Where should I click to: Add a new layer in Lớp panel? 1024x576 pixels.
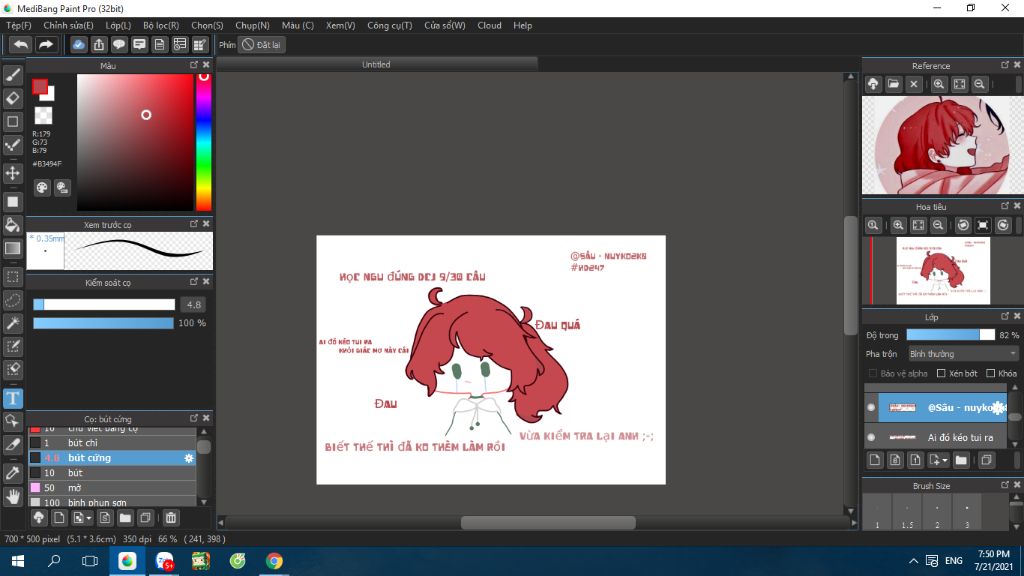(874, 460)
